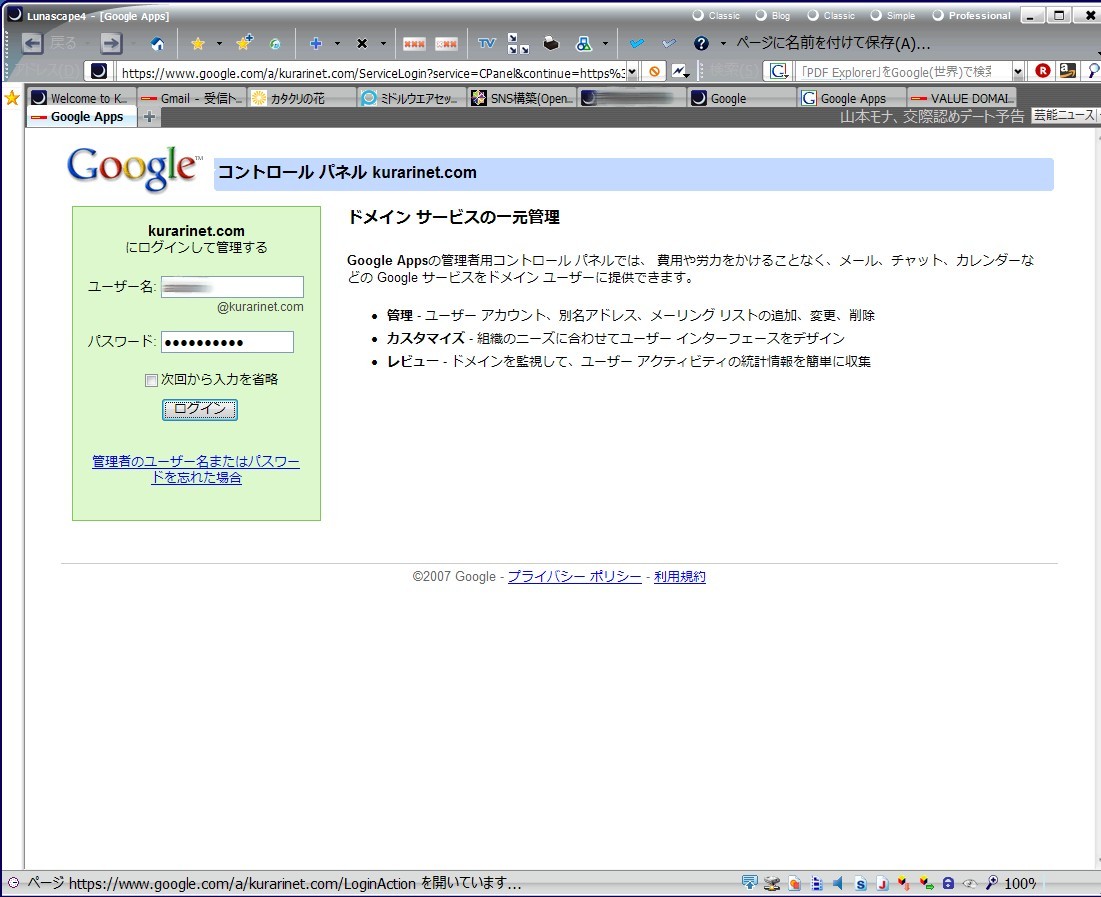
Task: Open the yellow star Favorites icon
Action: tap(198, 44)
